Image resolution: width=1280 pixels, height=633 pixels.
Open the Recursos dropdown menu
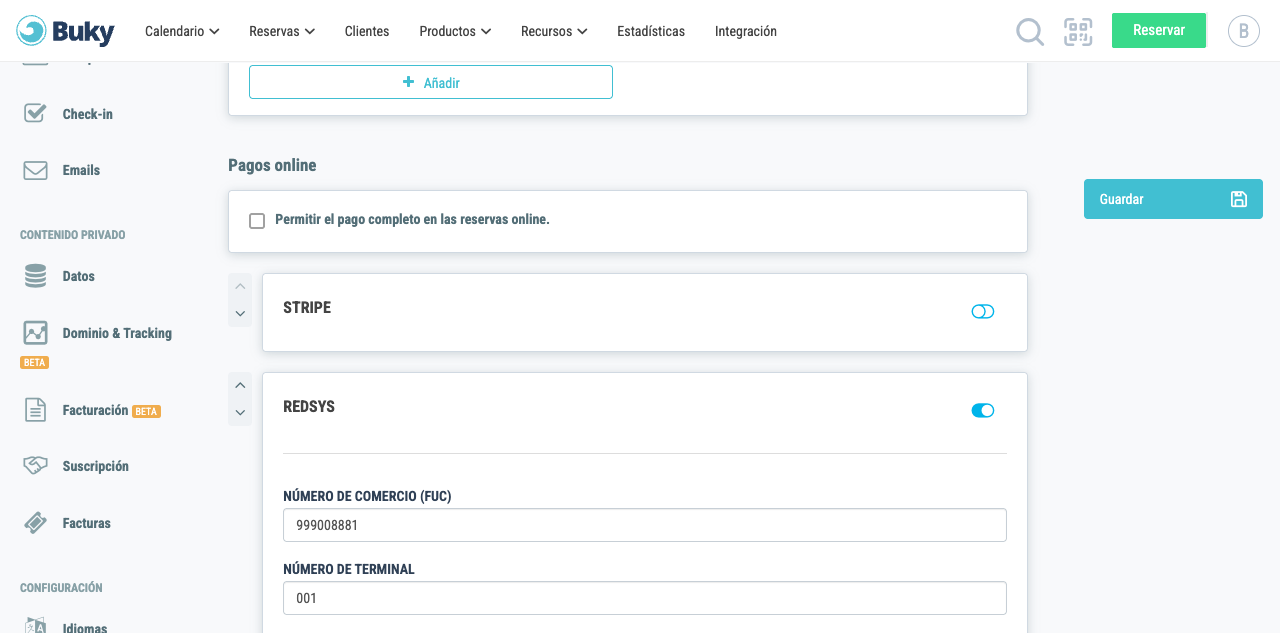pos(554,31)
